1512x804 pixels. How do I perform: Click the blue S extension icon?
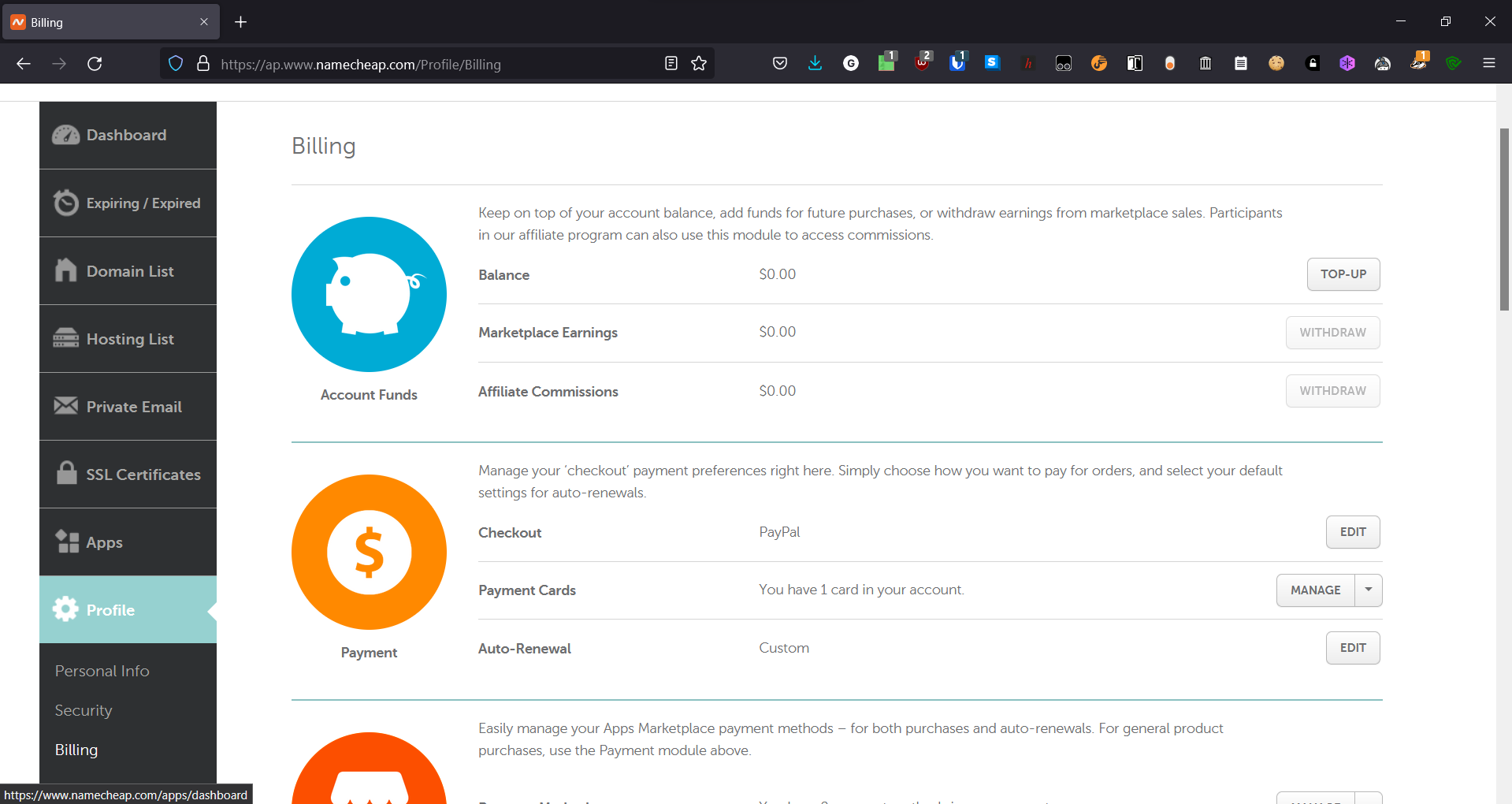[993, 62]
